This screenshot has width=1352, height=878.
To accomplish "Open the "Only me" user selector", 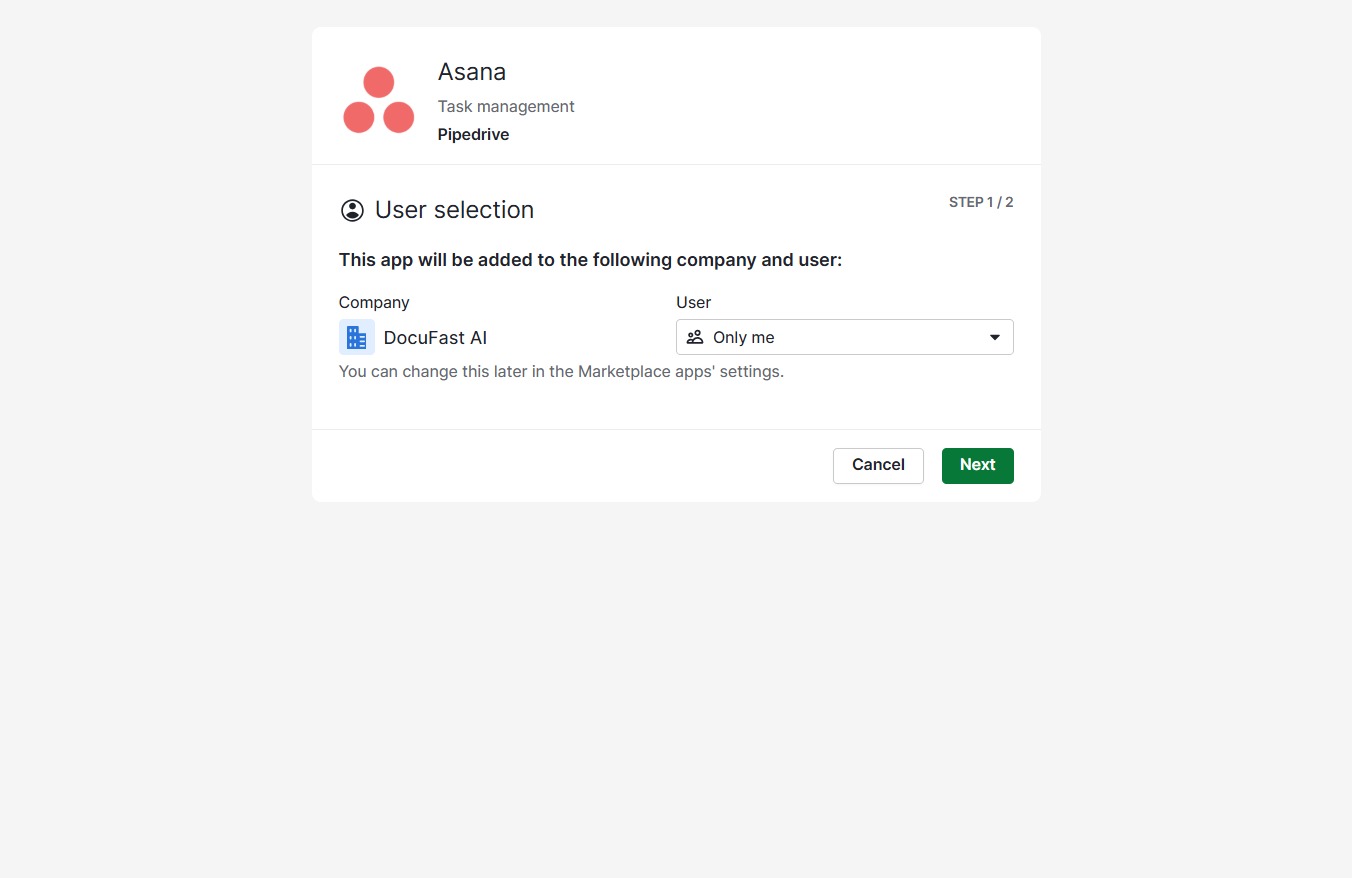I will [845, 337].
